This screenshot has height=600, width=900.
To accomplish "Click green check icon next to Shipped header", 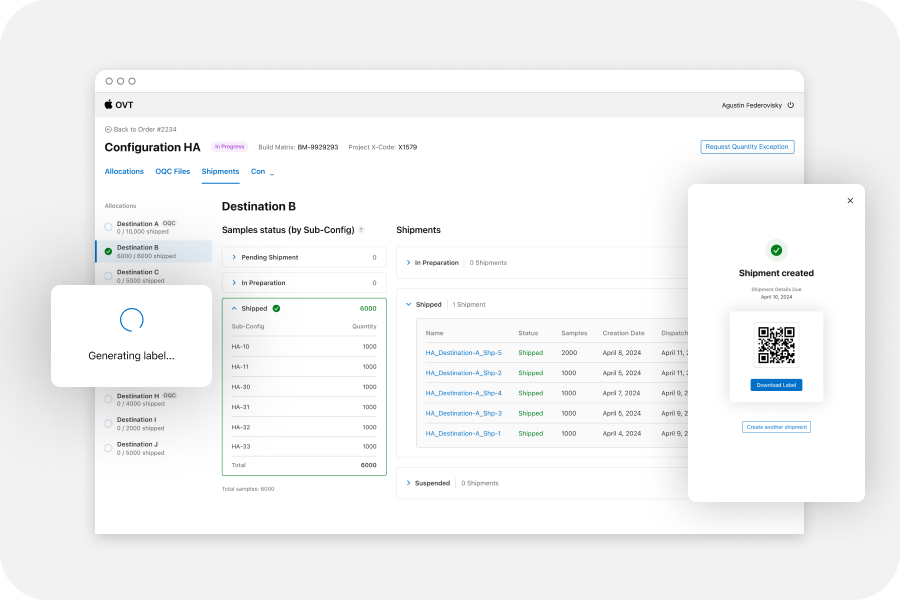I will [x=276, y=309].
